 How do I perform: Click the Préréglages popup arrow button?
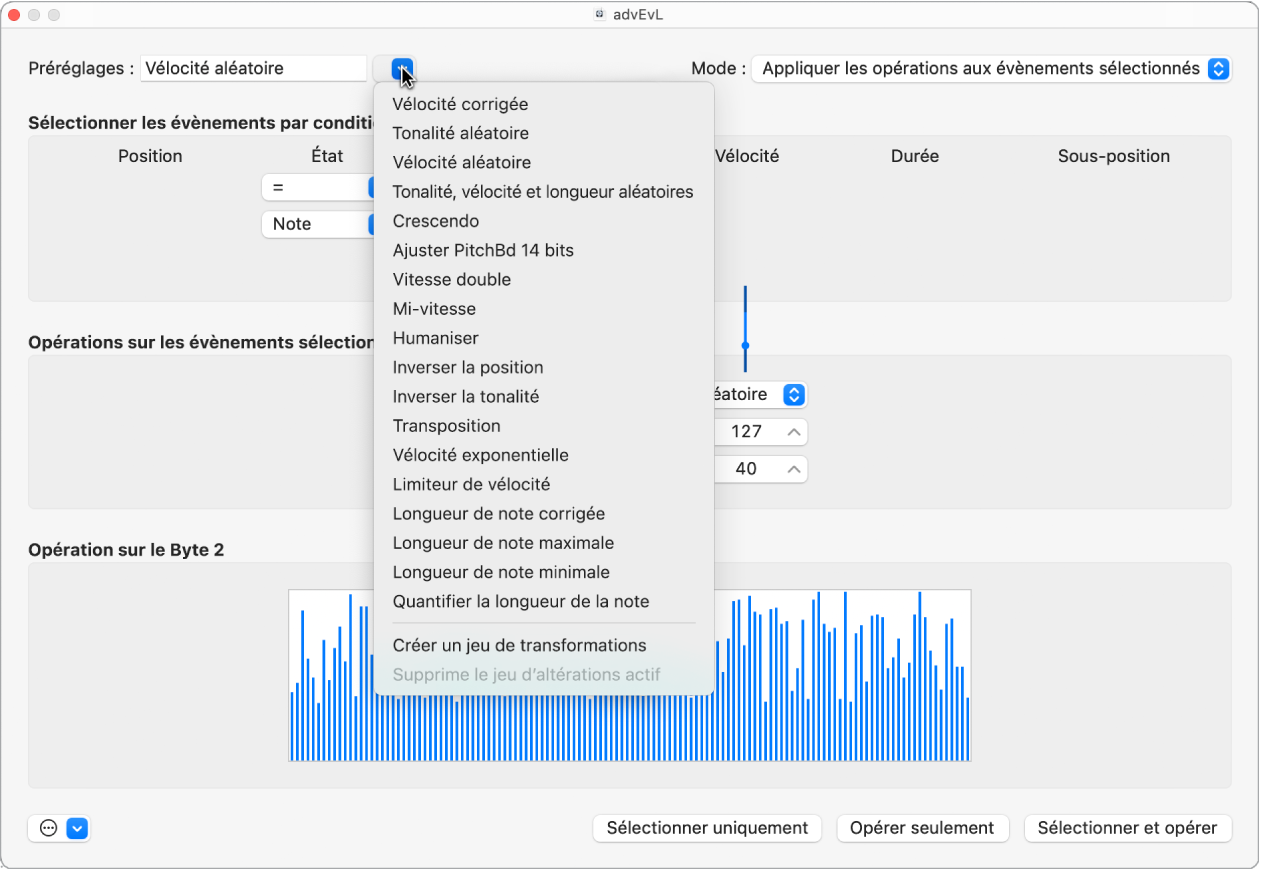[402, 69]
